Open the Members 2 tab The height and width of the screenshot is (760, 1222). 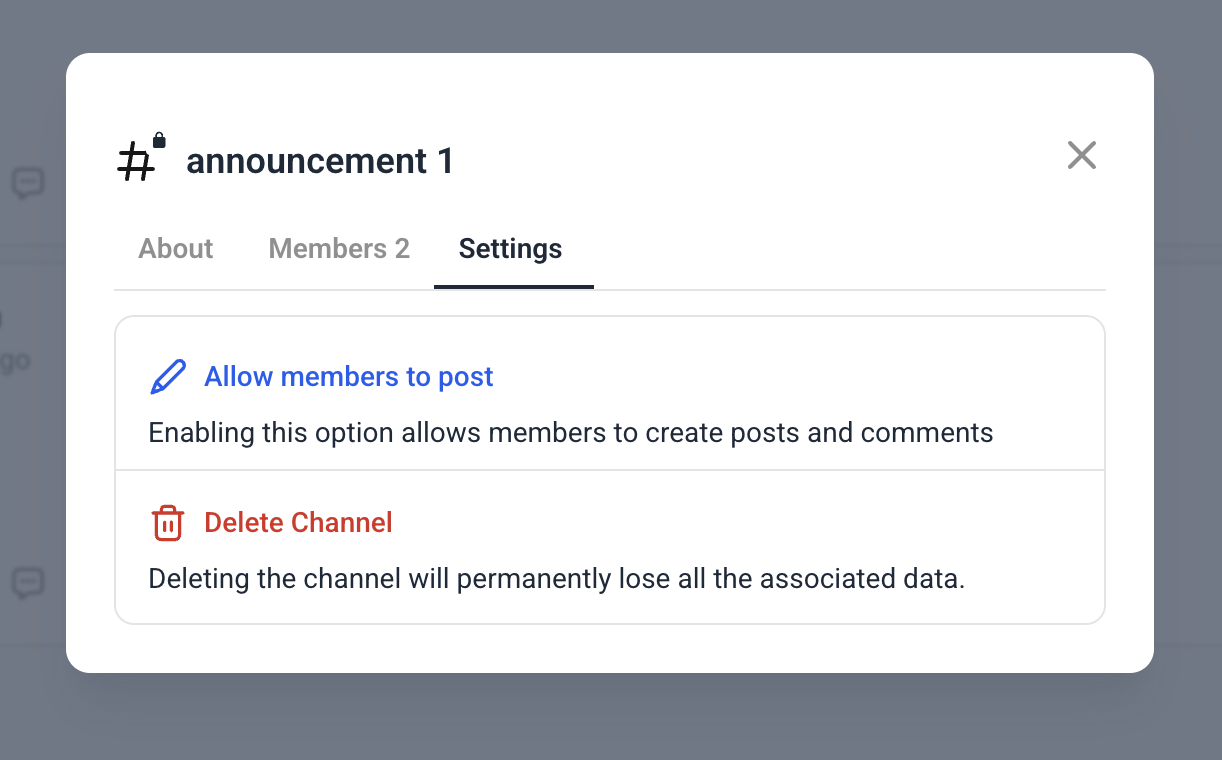(339, 248)
